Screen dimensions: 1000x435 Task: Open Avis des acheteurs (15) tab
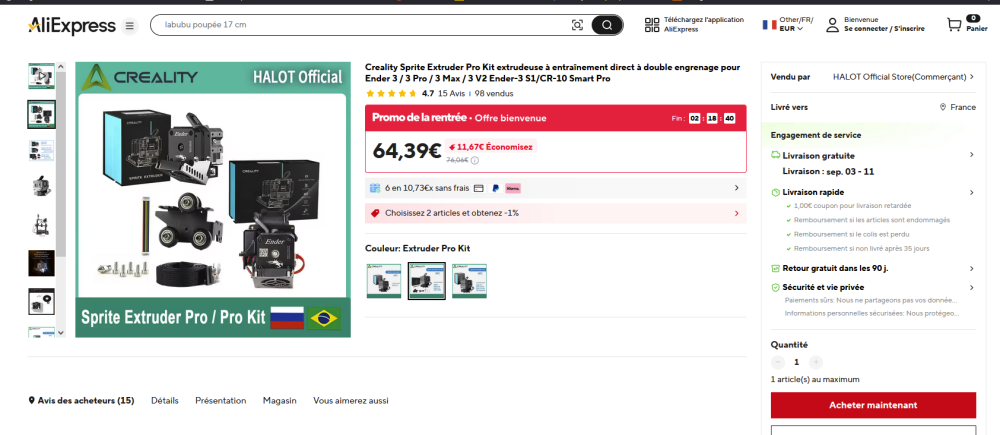[x=82, y=401]
